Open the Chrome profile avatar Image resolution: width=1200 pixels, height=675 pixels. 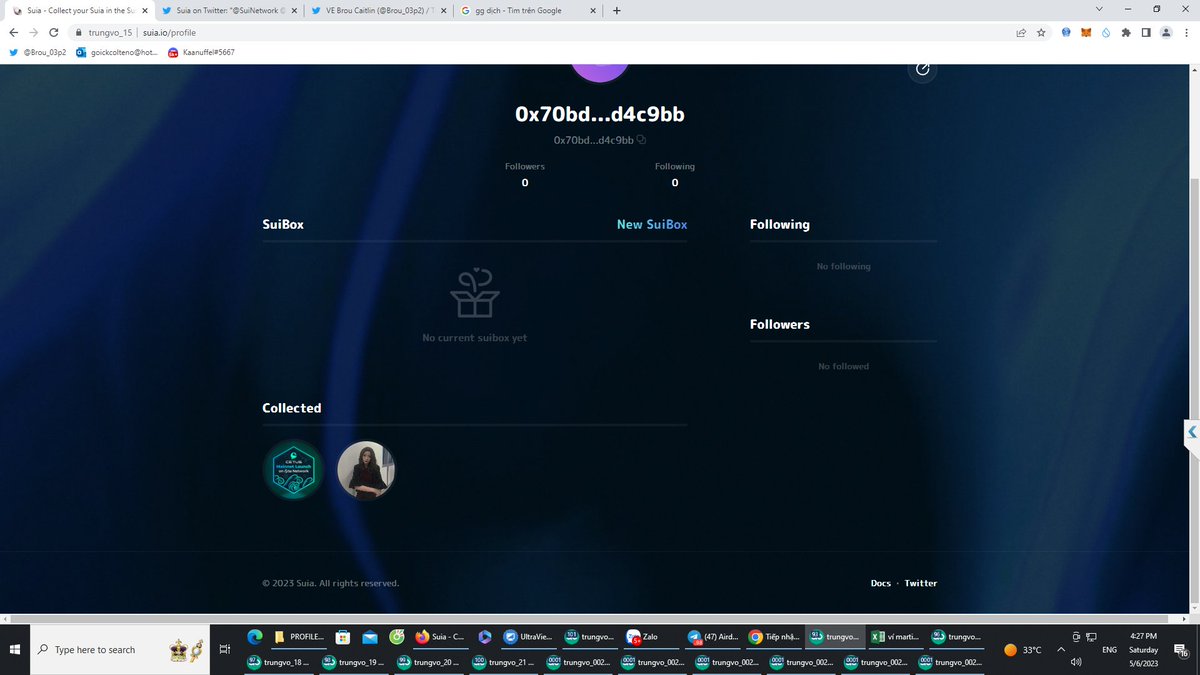[x=1166, y=32]
